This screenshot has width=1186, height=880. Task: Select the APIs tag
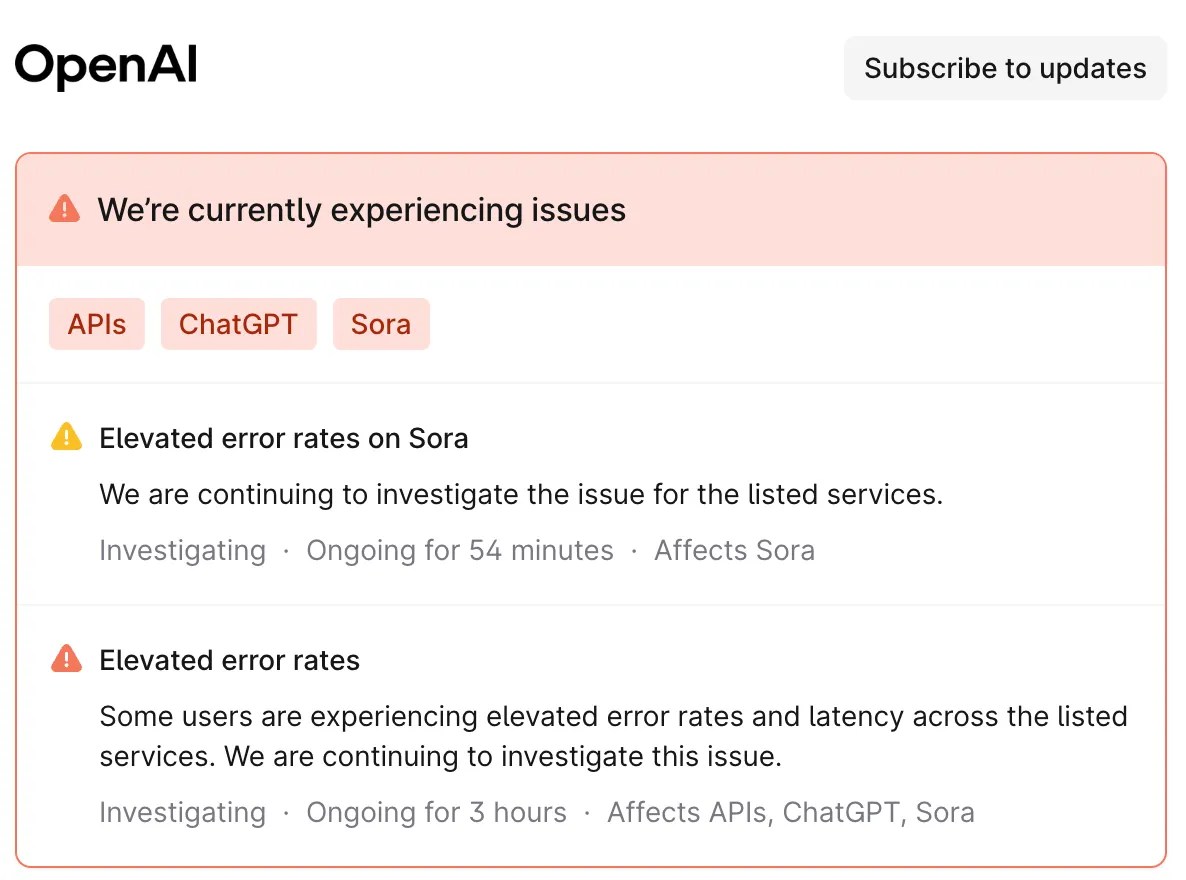[97, 324]
